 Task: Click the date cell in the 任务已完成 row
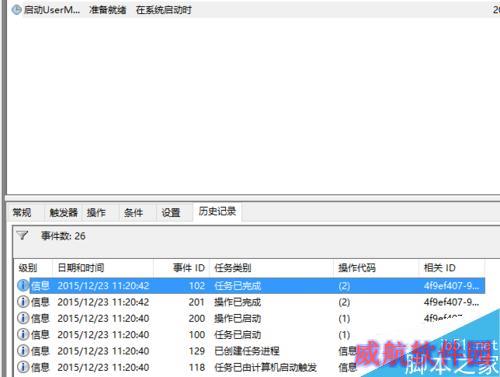pos(103,286)
